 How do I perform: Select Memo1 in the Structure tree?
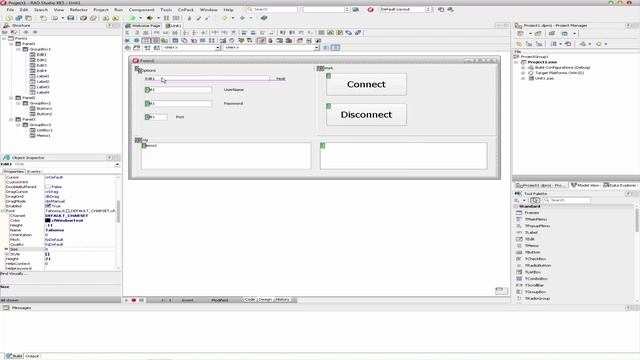(x=43, y=136)
